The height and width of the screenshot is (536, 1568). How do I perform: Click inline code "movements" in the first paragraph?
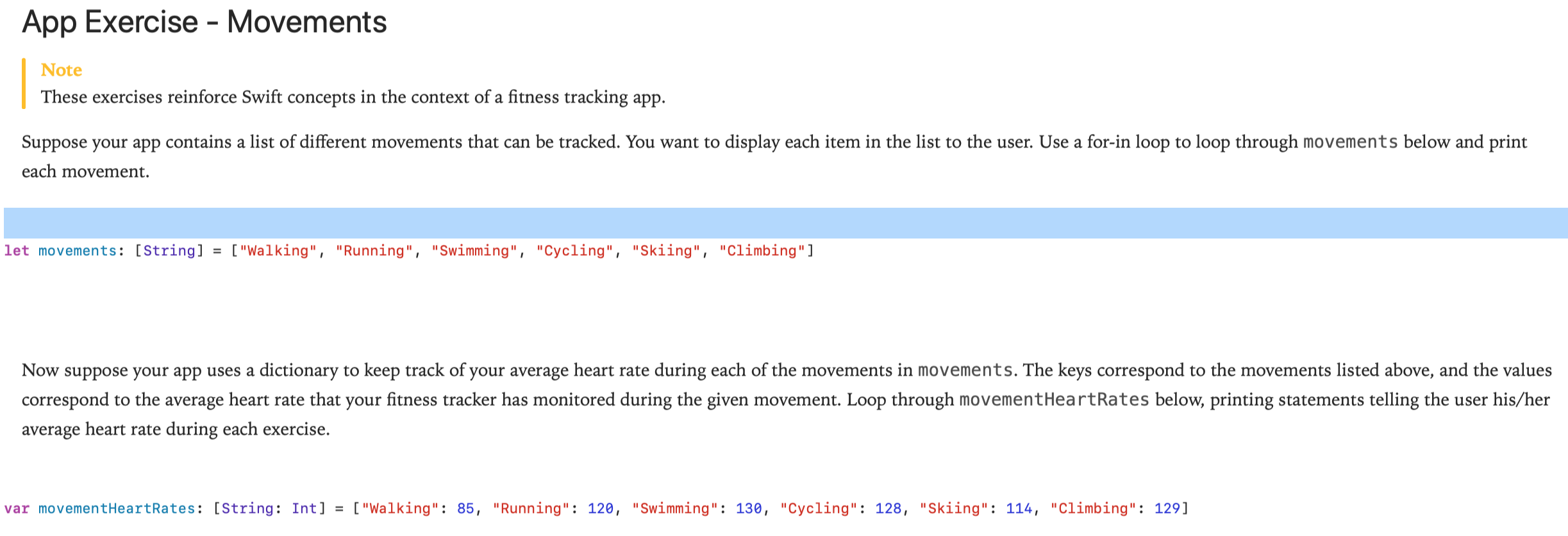tap(1351, 142)
